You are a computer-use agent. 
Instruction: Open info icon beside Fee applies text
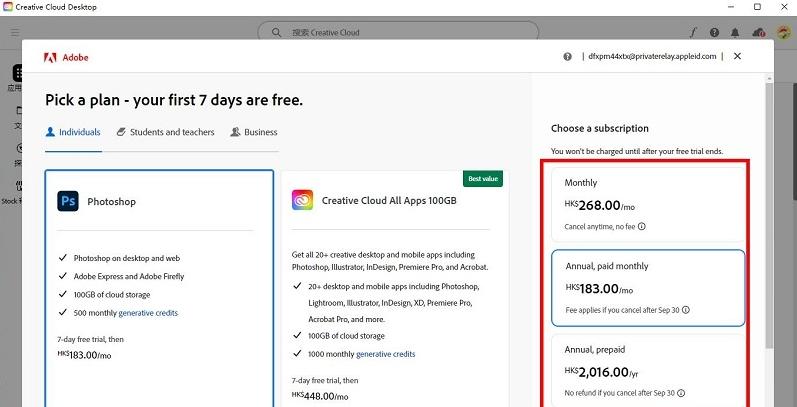tap(686, 309)
